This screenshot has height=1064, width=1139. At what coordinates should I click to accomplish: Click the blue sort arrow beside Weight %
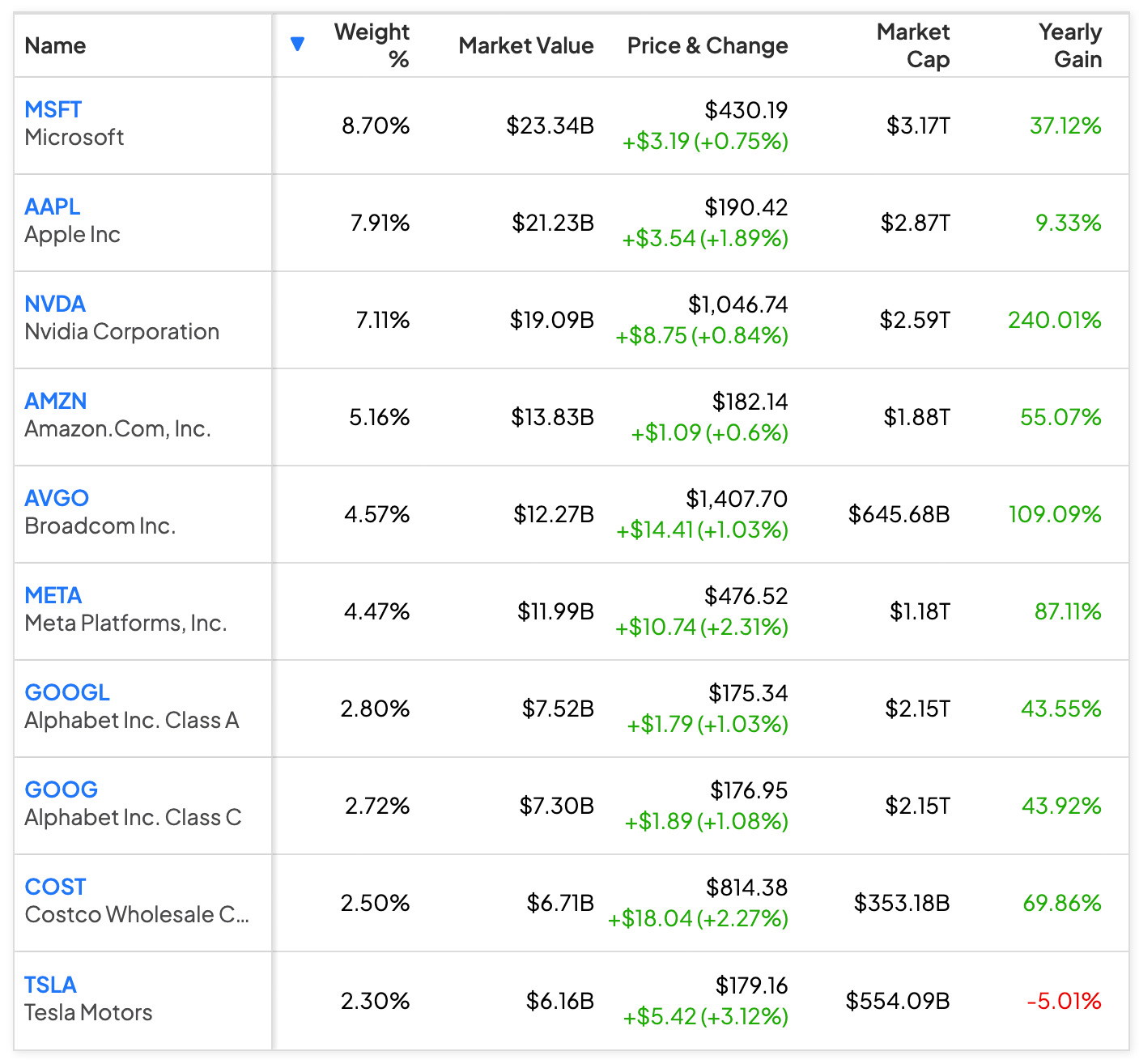297,44
